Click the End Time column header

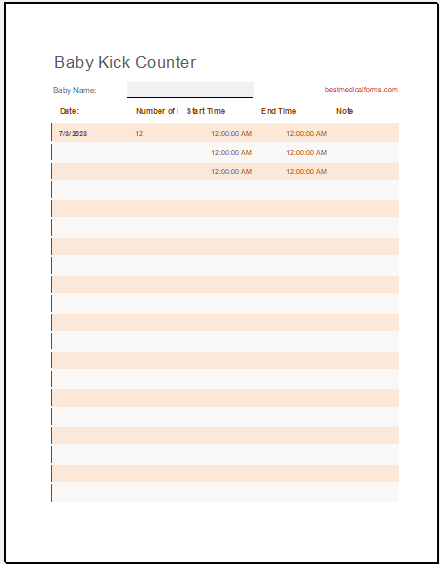pyautogui.click(x=278, y=111)
